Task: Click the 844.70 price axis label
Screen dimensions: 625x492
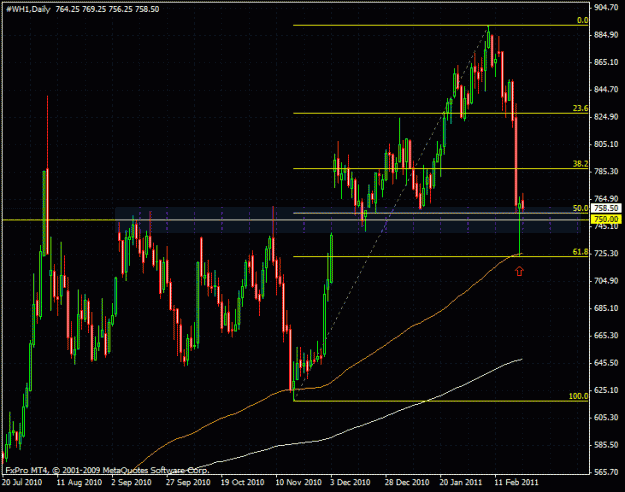Action: pyautogui.click(x=606, y=89)
